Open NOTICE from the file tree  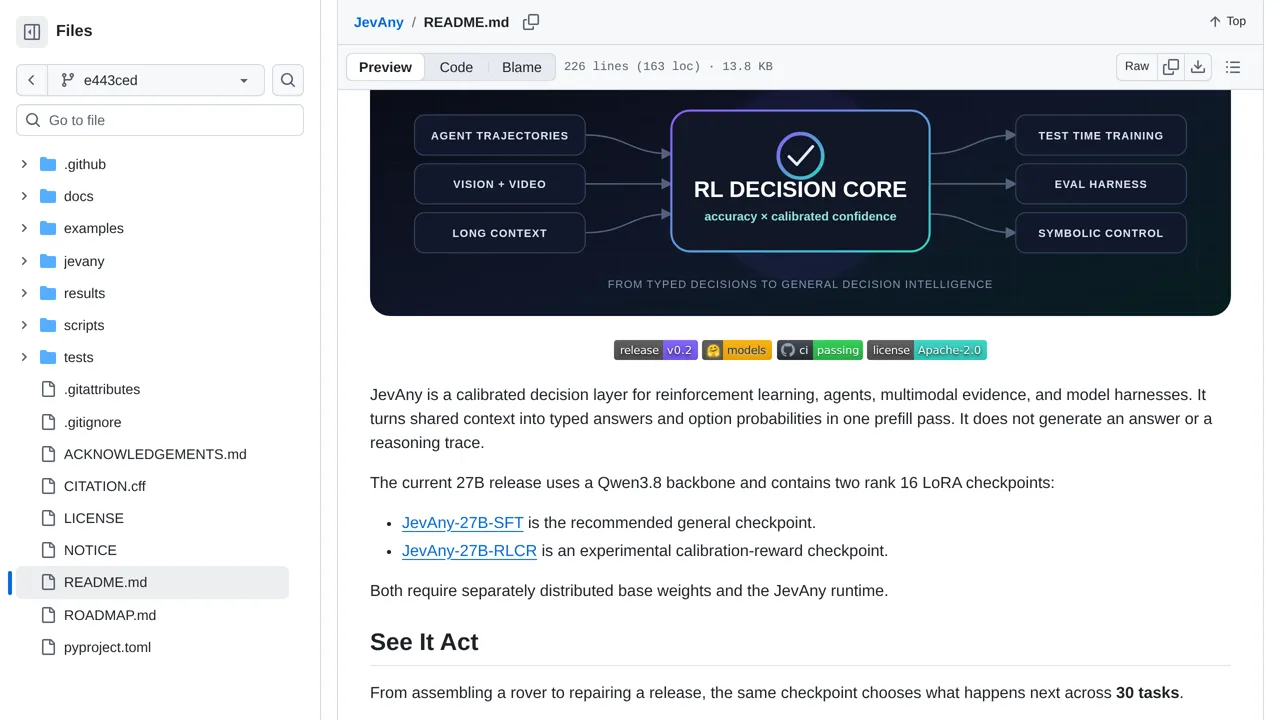pyautogui.click(x=150, y=550)
